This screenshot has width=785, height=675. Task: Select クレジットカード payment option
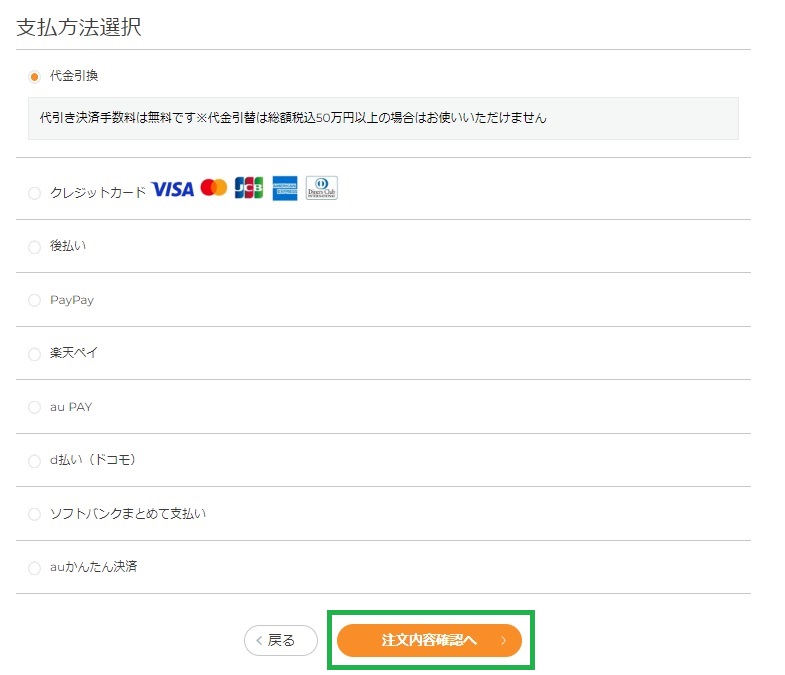[x=34, y=193]
